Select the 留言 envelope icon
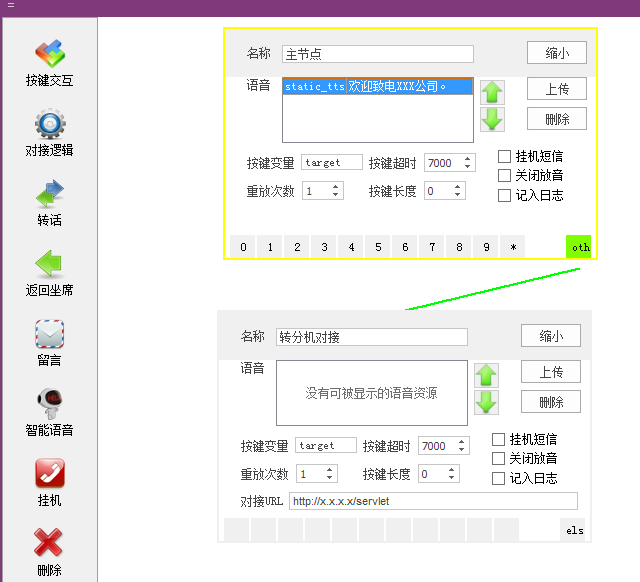 pyautogui.click(x=49, y=334)
